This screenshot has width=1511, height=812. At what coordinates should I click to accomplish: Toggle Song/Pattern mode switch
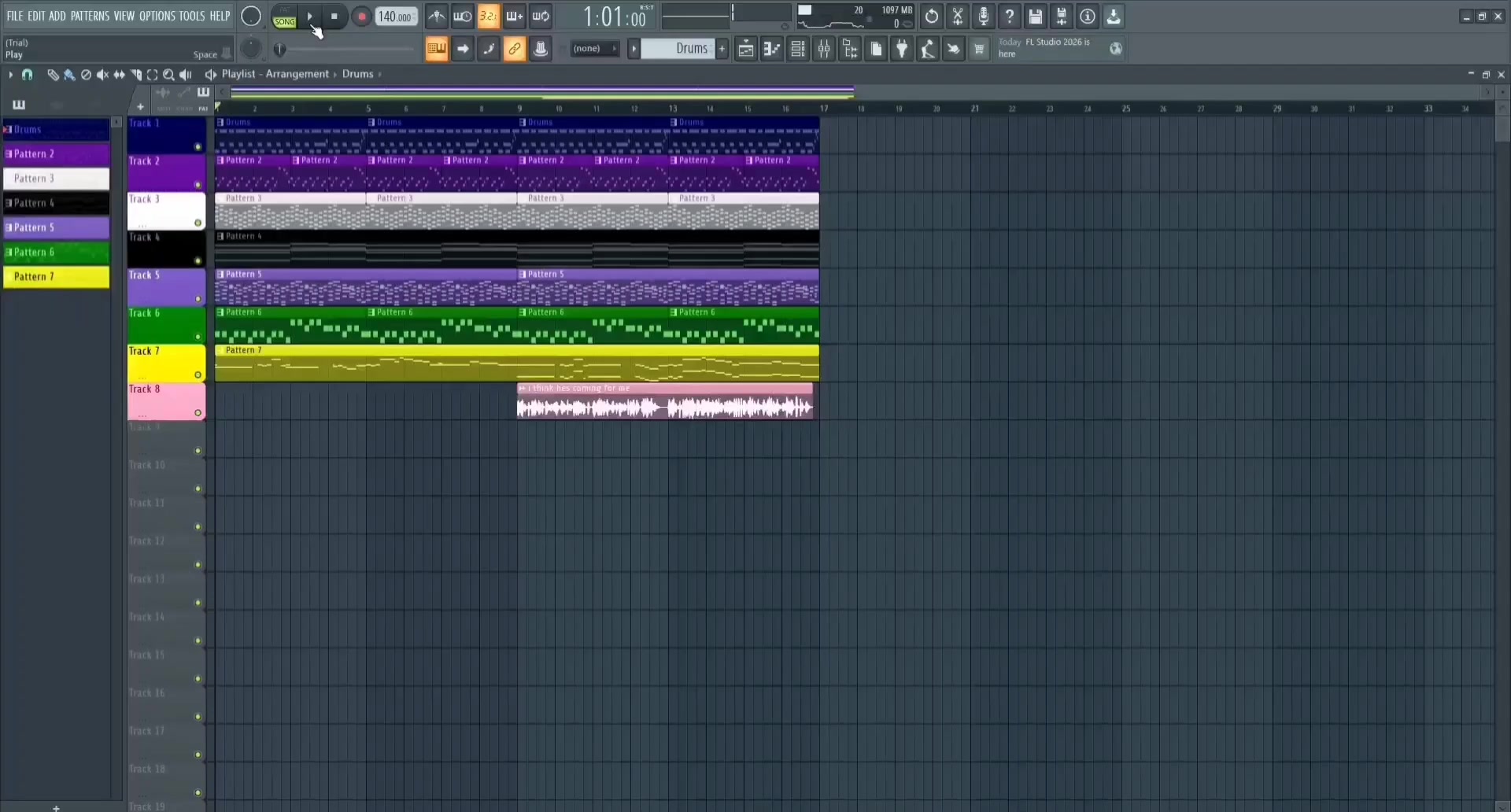pyautogui.click(x=284, y=17)
